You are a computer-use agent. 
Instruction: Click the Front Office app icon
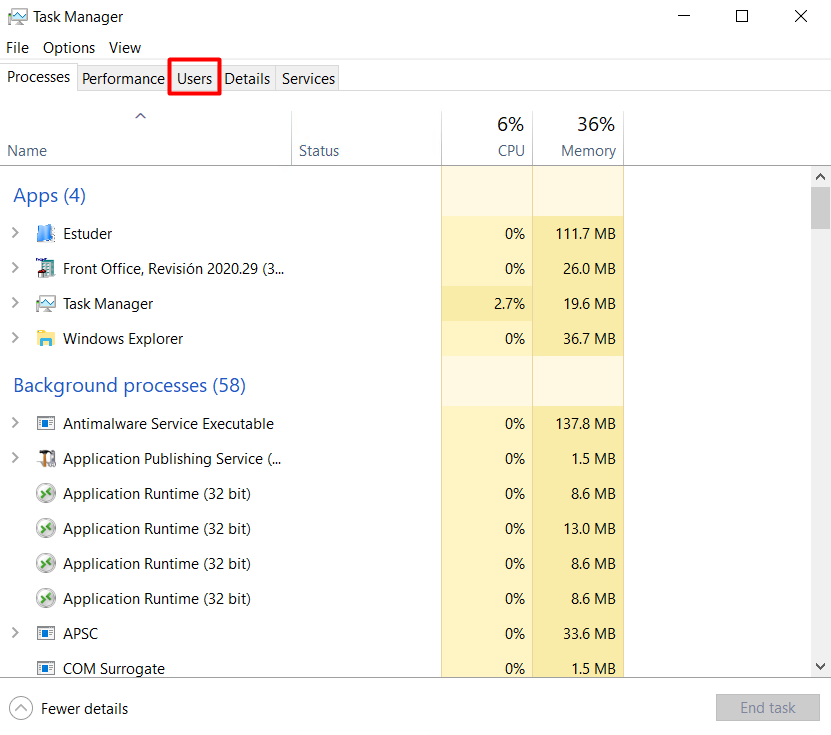coord(46,268)
